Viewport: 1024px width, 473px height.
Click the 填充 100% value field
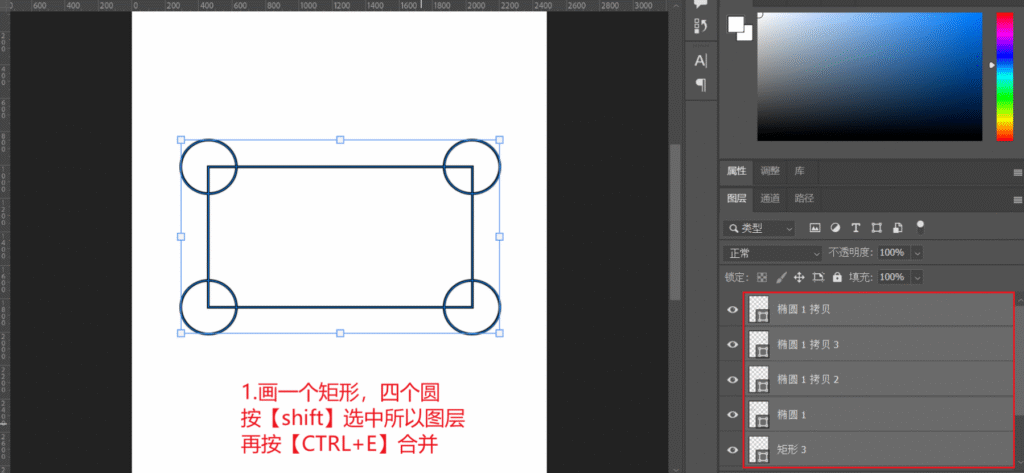click(x=894, y=277)
